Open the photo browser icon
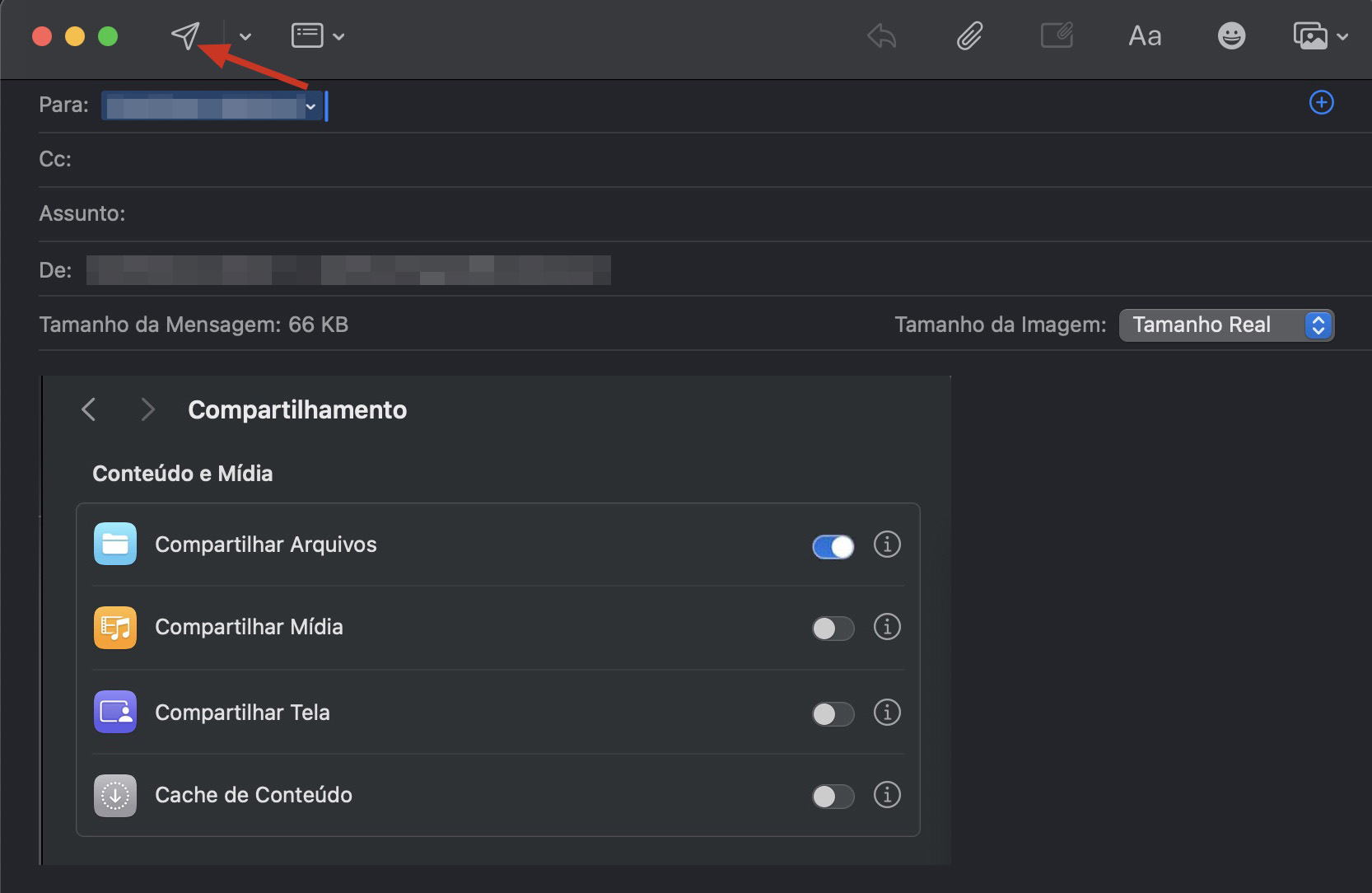This screenshot has height=893, width=1372. point(1312,35)
